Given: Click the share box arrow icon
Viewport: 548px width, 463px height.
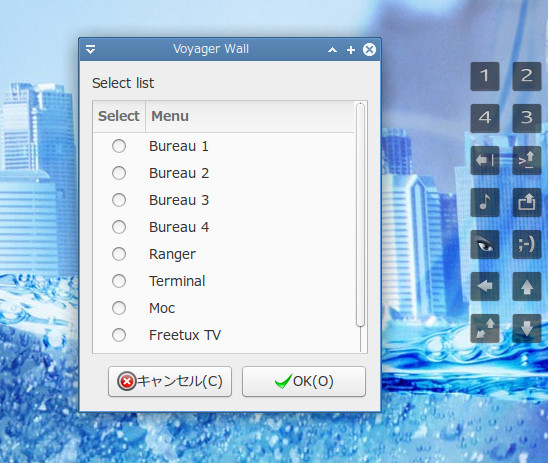Looking at the screenshot, I should [527, 202].
